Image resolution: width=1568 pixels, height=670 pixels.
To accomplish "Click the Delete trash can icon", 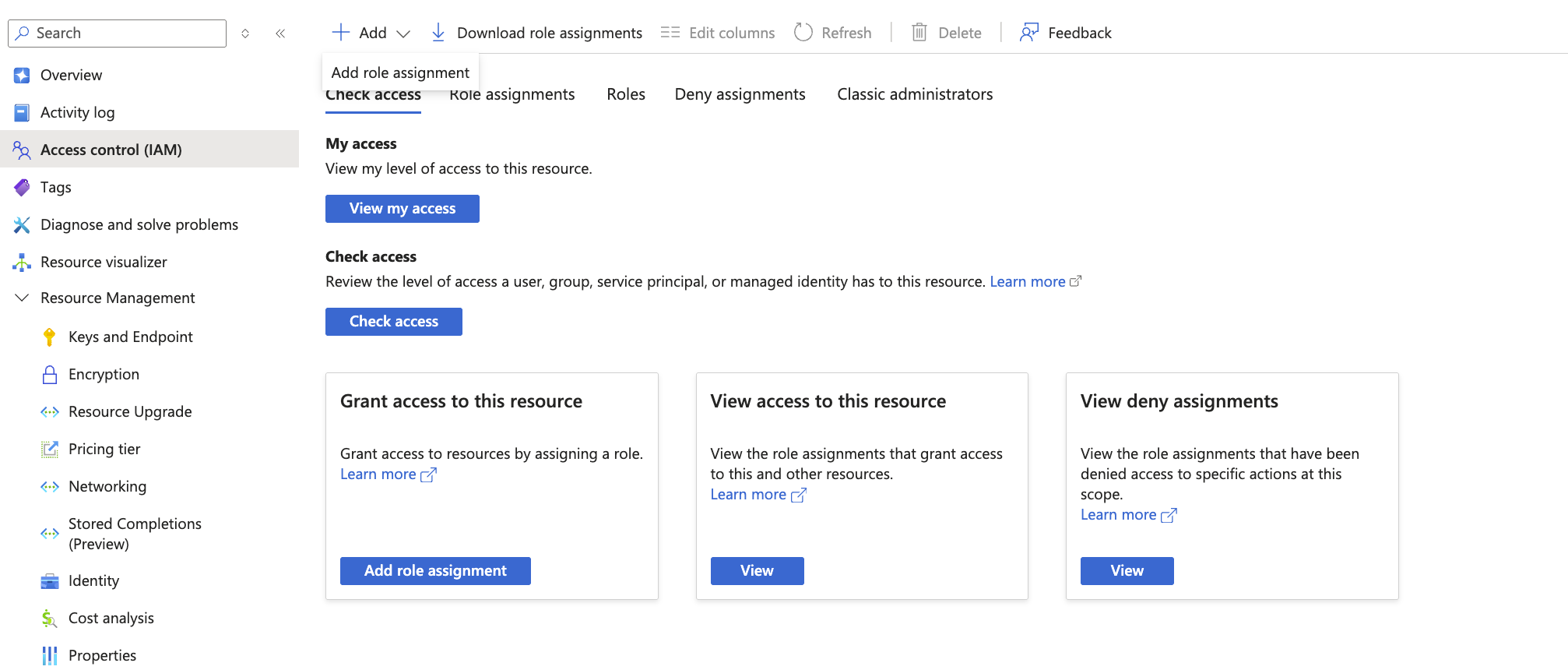I will [x=919, y=33].
